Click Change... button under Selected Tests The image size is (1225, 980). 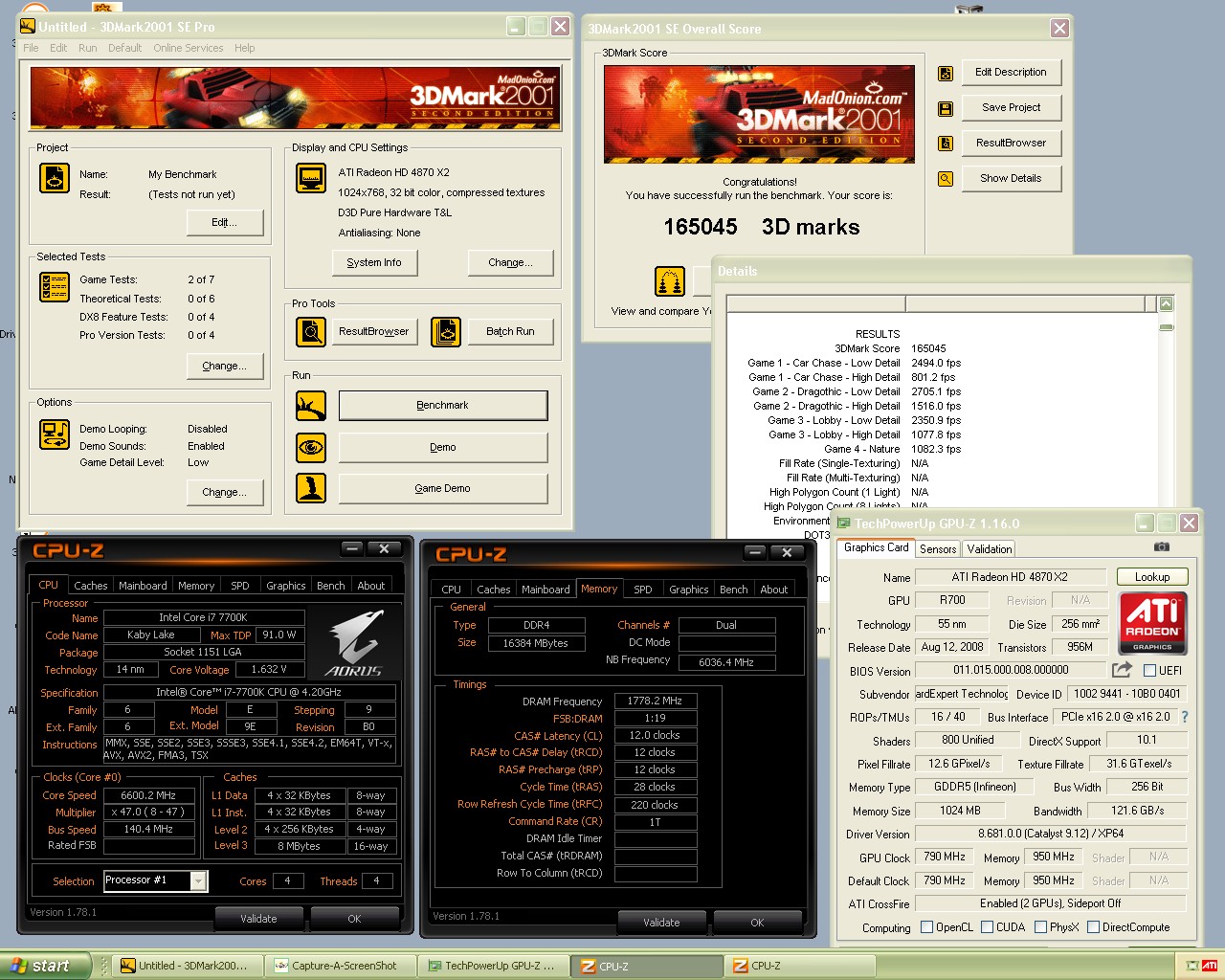(x=225, y=367)
